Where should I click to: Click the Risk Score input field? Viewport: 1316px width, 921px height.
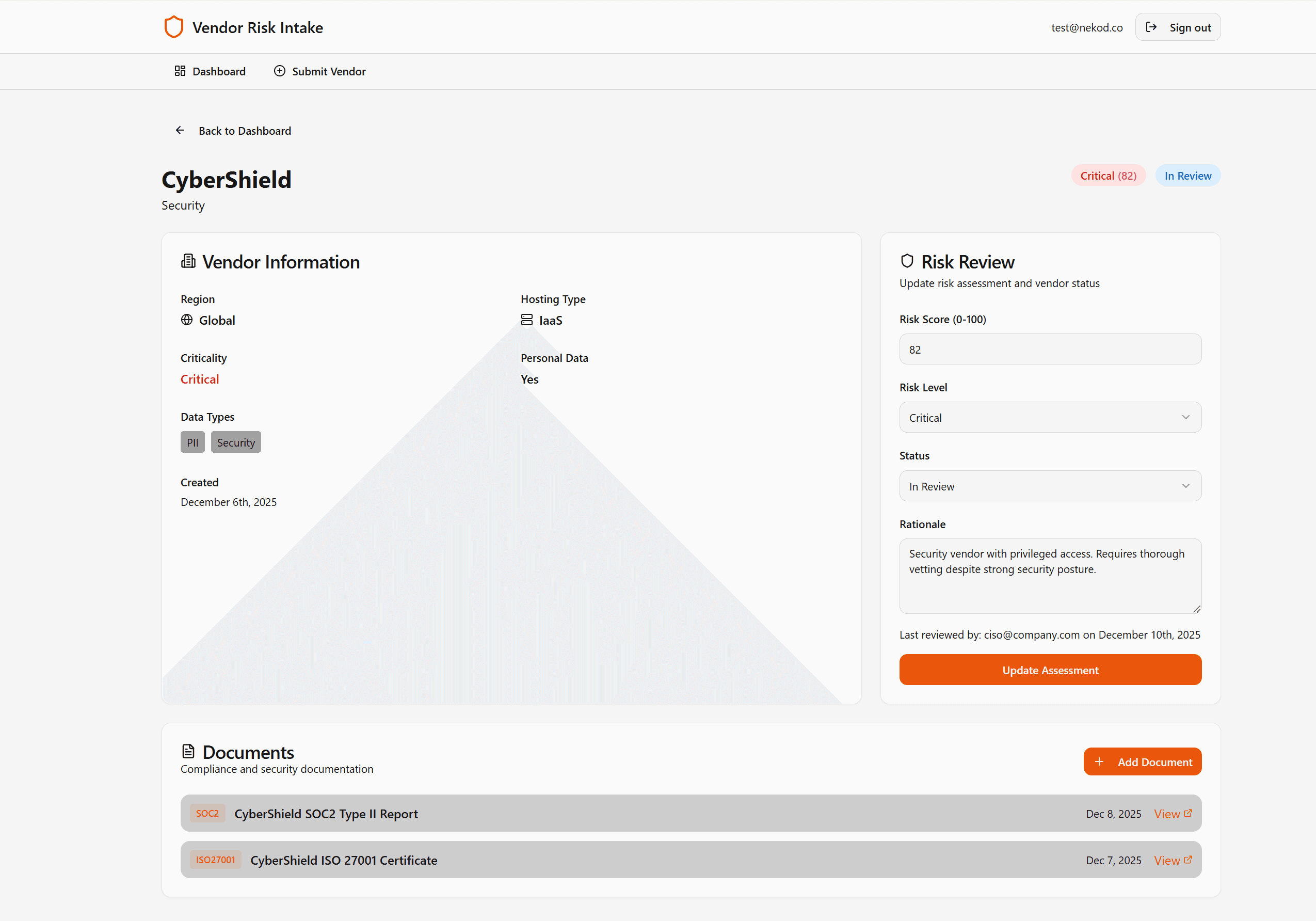point(1050,349)
